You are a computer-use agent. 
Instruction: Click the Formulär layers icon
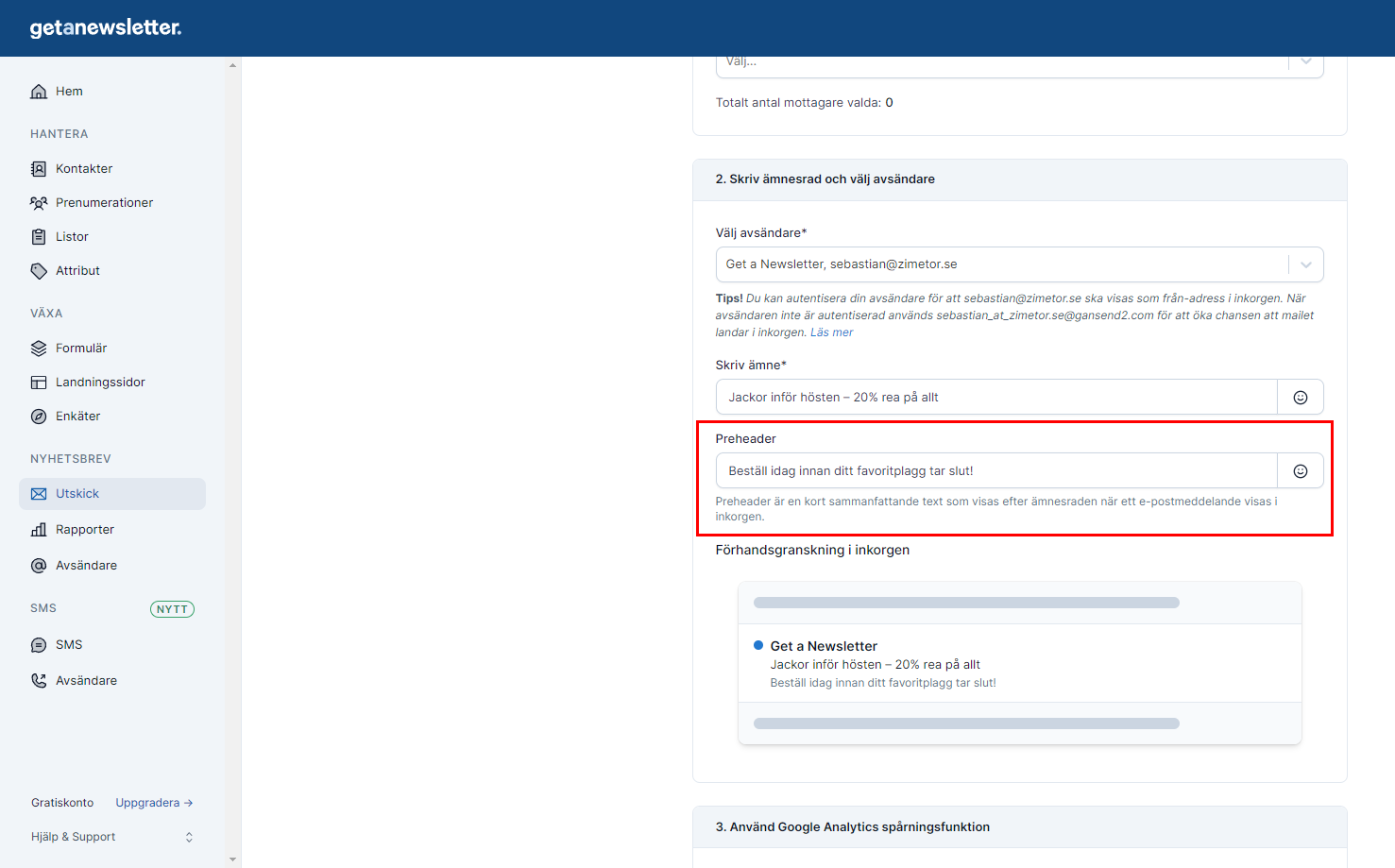pyautogui.click(x=39, y=349)
